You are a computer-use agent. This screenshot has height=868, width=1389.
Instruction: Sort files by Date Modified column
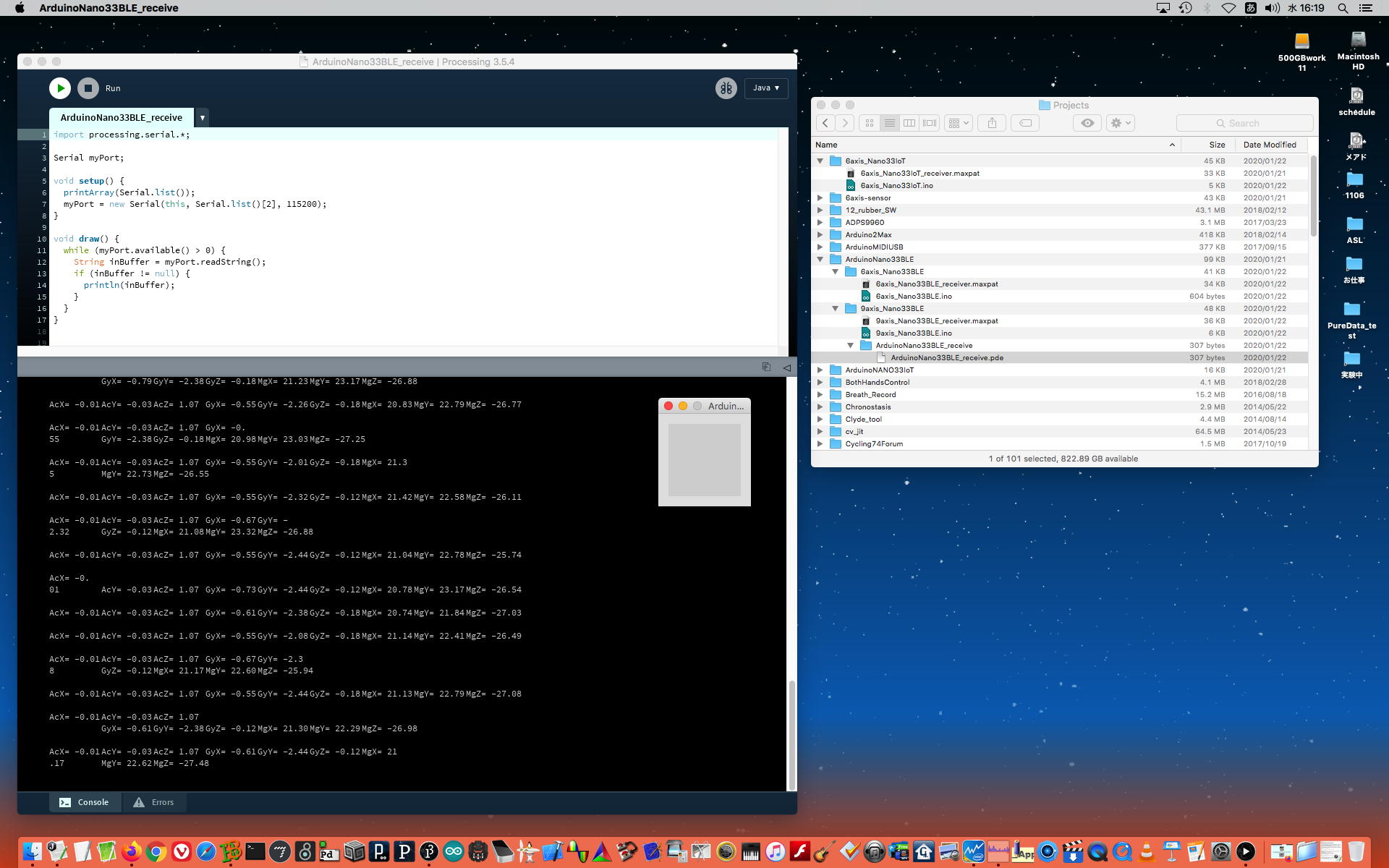click(x=1270, y=145)
